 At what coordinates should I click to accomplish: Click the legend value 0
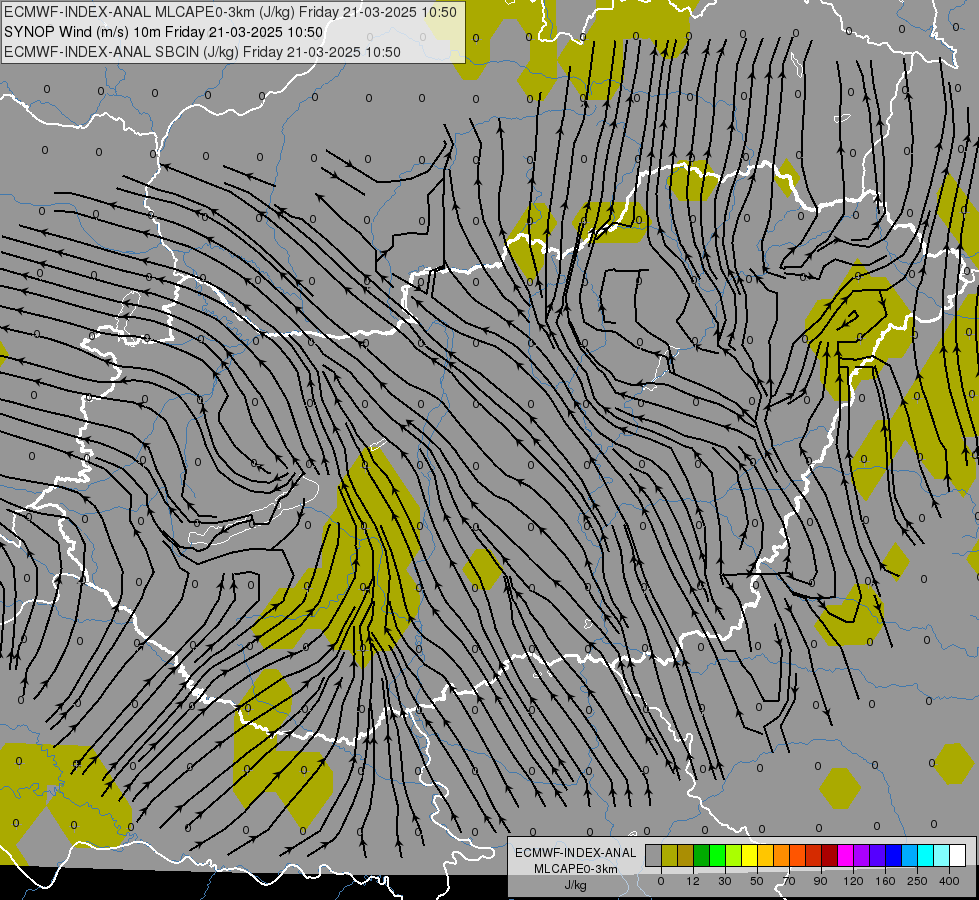[x=661, y=881]
